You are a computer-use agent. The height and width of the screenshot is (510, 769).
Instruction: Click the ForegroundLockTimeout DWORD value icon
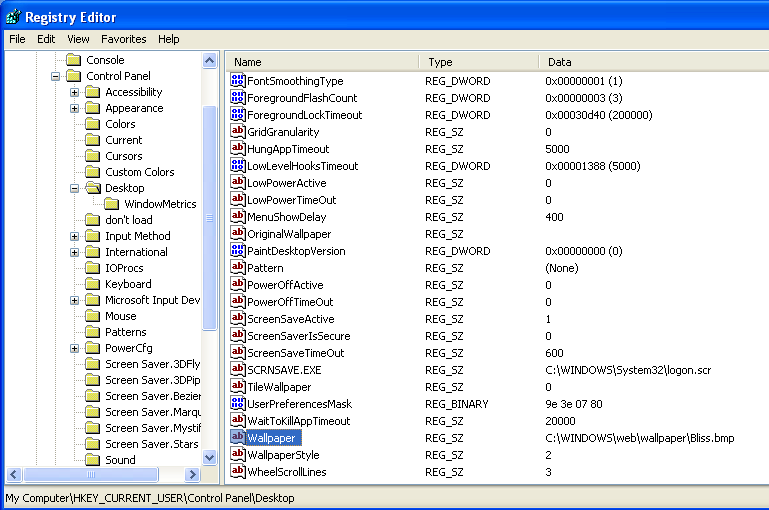coord(238,114)
